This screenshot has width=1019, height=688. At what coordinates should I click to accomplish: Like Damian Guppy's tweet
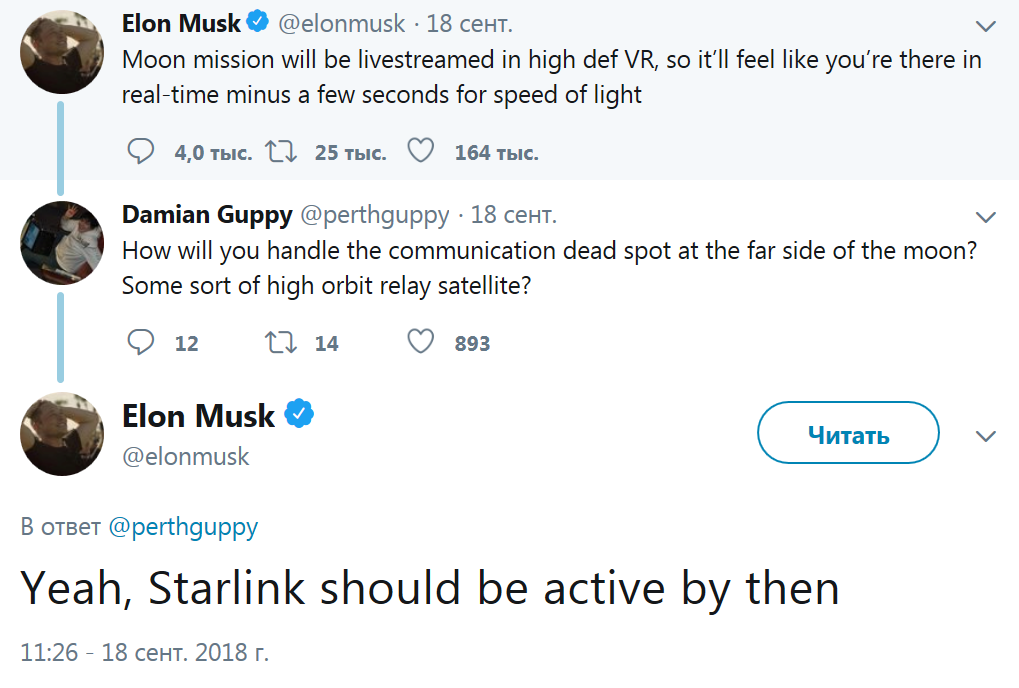click(421, 343)
